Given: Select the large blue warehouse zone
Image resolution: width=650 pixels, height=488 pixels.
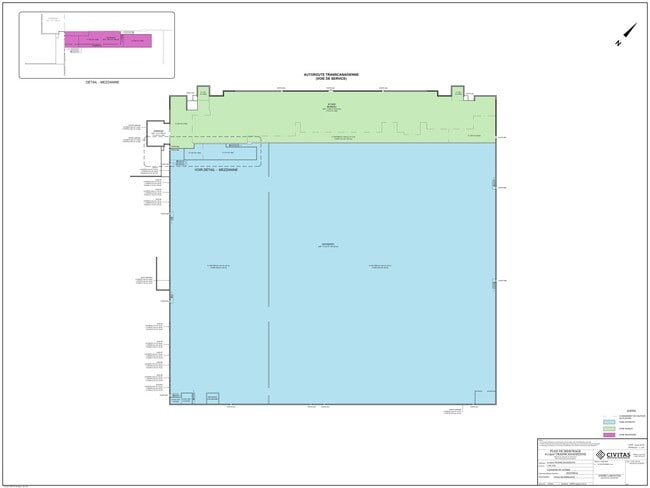Looking at the screenshot, I should 380,300.
